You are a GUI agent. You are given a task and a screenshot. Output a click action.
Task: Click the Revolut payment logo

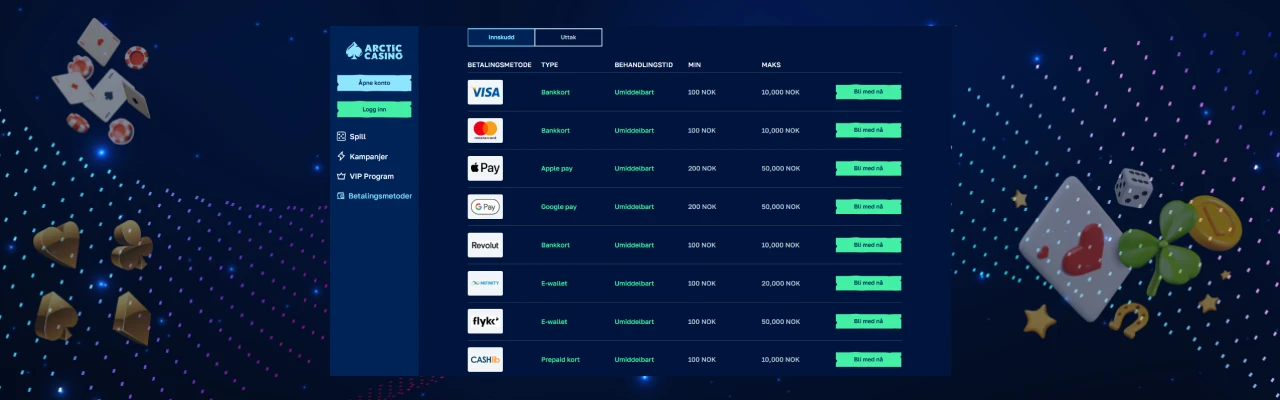tap(485, 245)
